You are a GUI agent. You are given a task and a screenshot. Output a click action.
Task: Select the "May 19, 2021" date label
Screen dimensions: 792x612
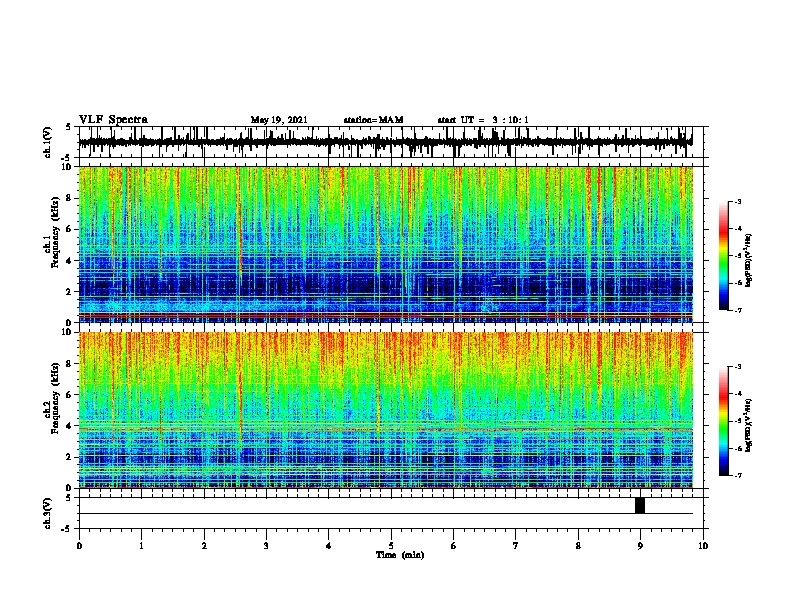[279, 120]
